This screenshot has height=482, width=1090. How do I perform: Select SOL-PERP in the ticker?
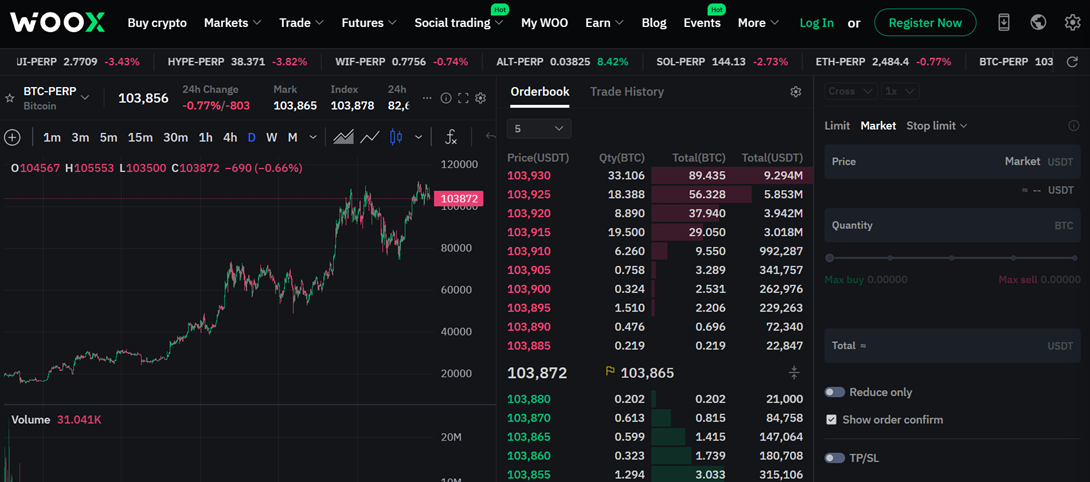point(722,62)
